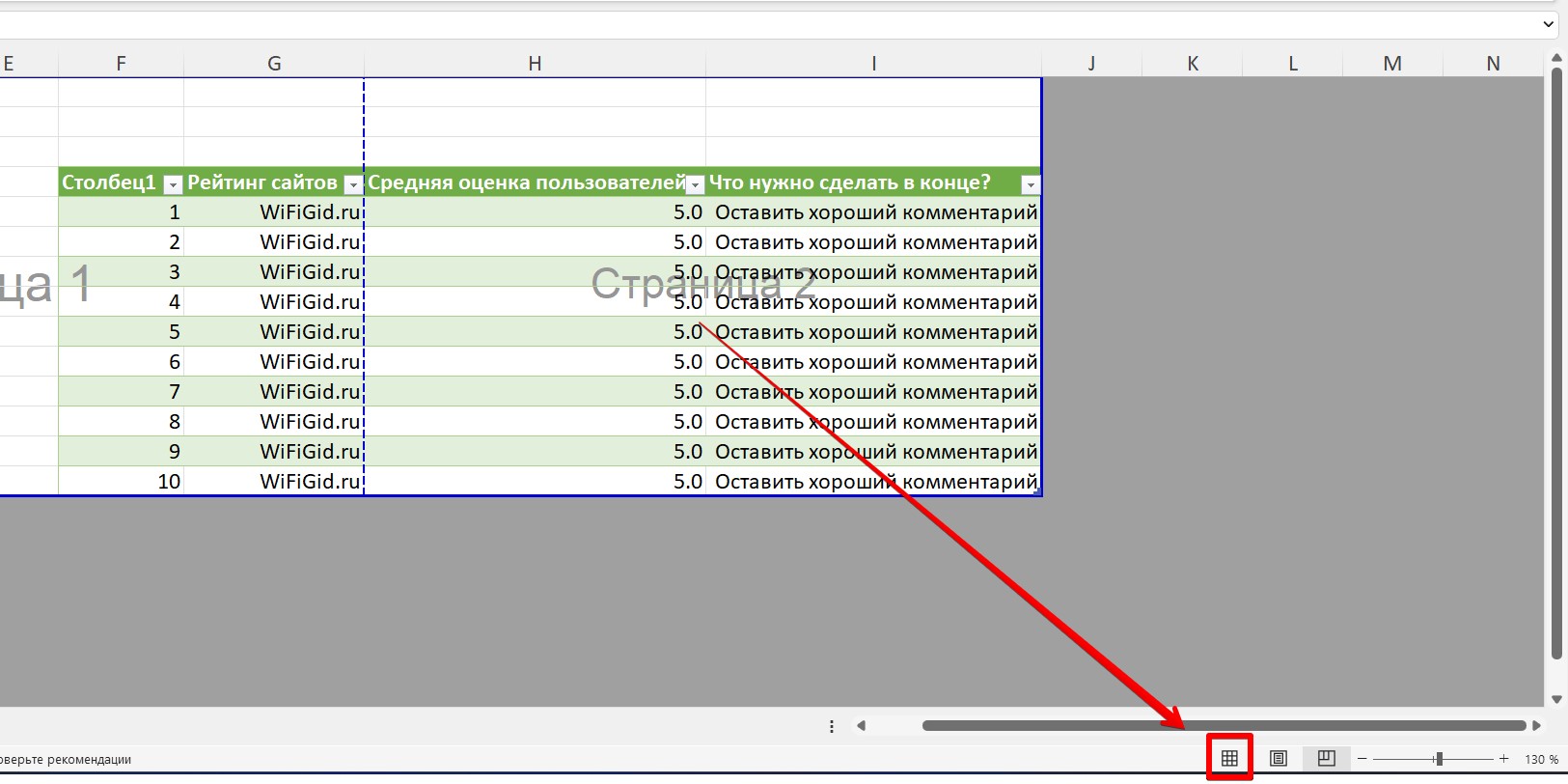This screenshot has width=1568, height=784.
Task: Select column G header
Action: coord(274,64)
